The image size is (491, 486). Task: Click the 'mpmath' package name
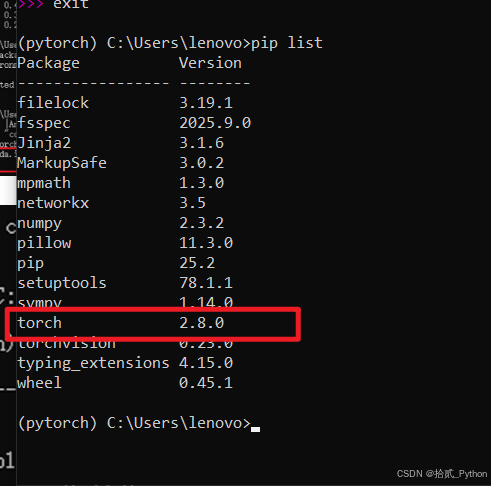[44, 183]
